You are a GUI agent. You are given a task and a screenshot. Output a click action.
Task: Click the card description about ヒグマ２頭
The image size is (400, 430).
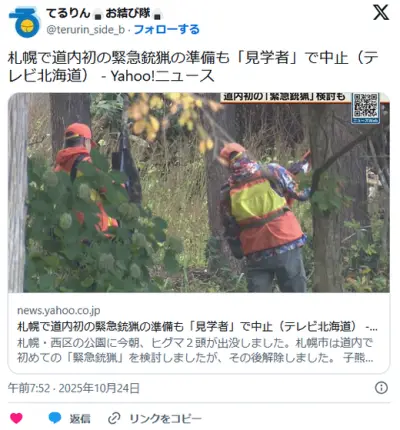(x=195, y=350)
